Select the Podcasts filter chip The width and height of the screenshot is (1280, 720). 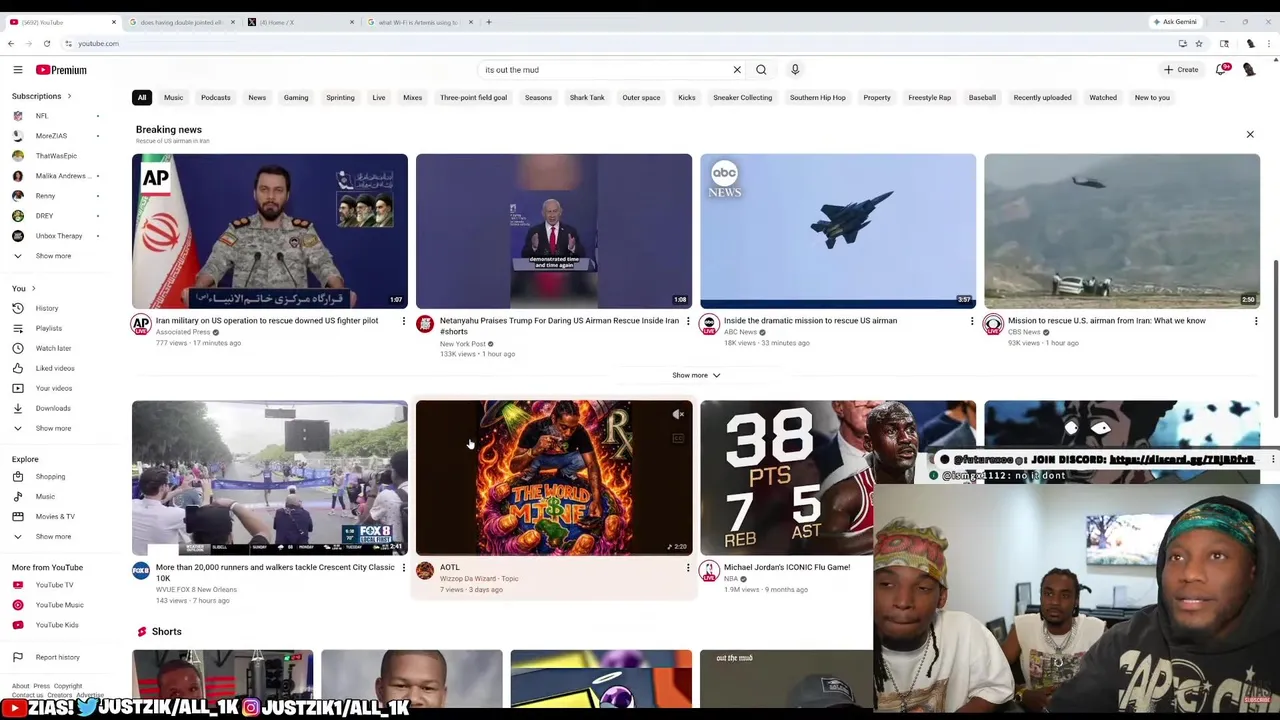[x=215, y=98]
